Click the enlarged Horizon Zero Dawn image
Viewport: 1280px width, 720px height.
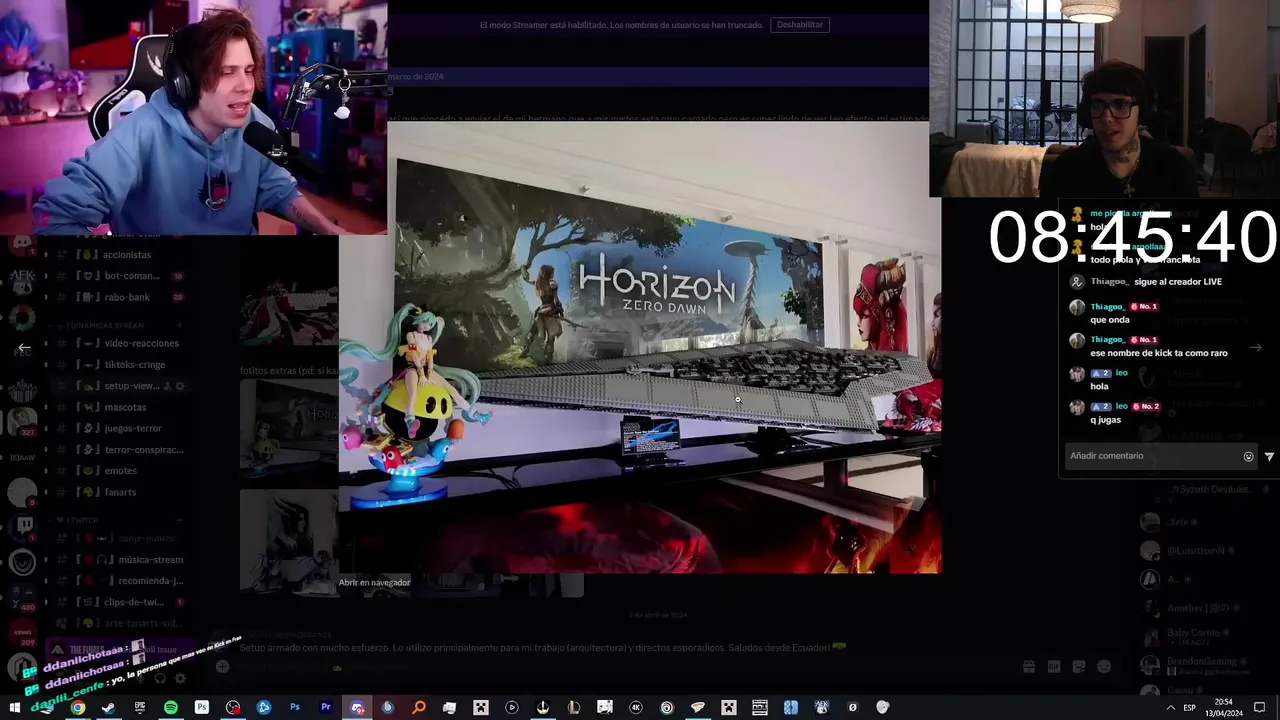pyautogui.click(x=639, y=346)
